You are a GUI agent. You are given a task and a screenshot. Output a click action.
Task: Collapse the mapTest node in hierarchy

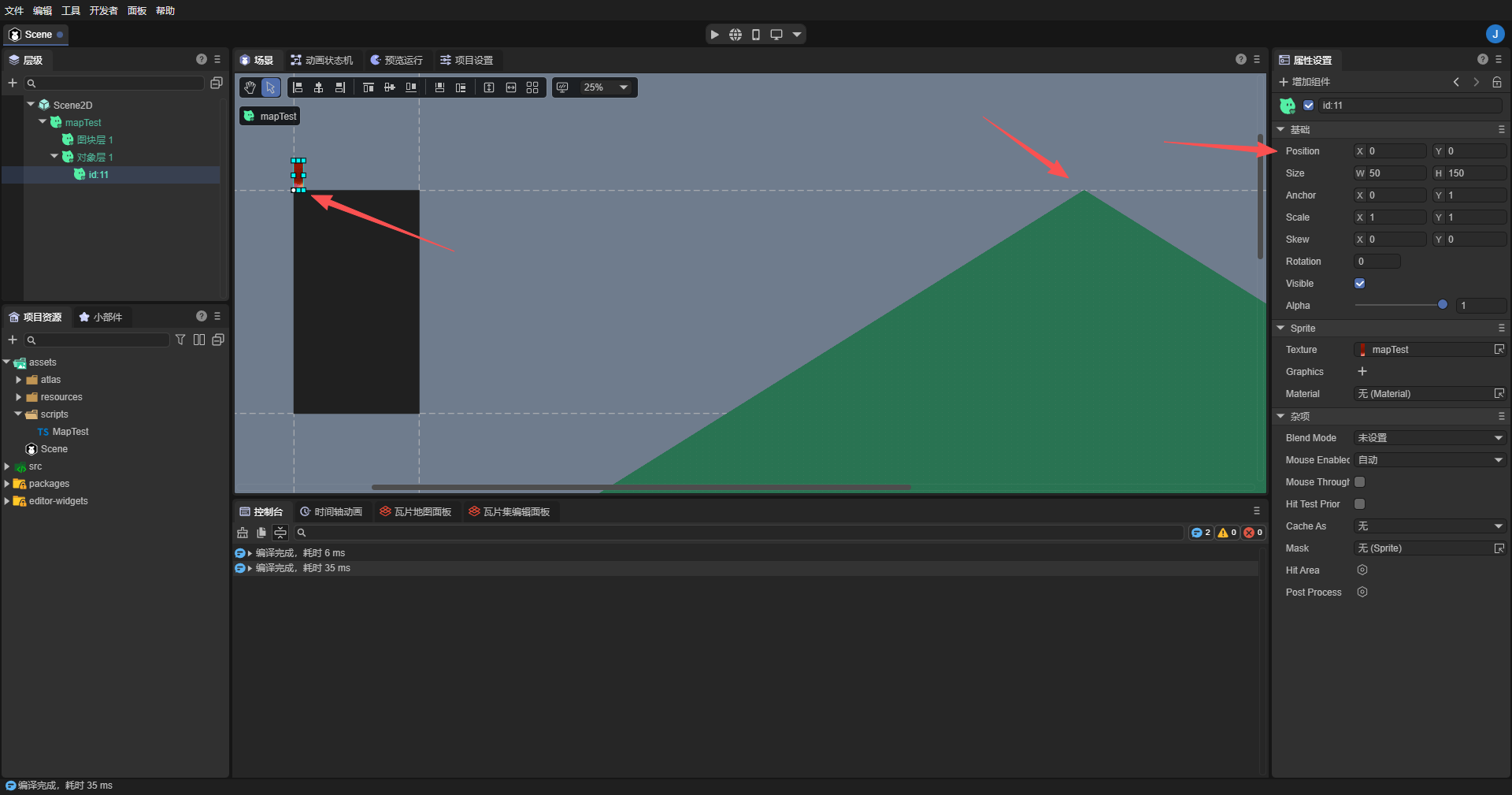click(x=42, y=122)
